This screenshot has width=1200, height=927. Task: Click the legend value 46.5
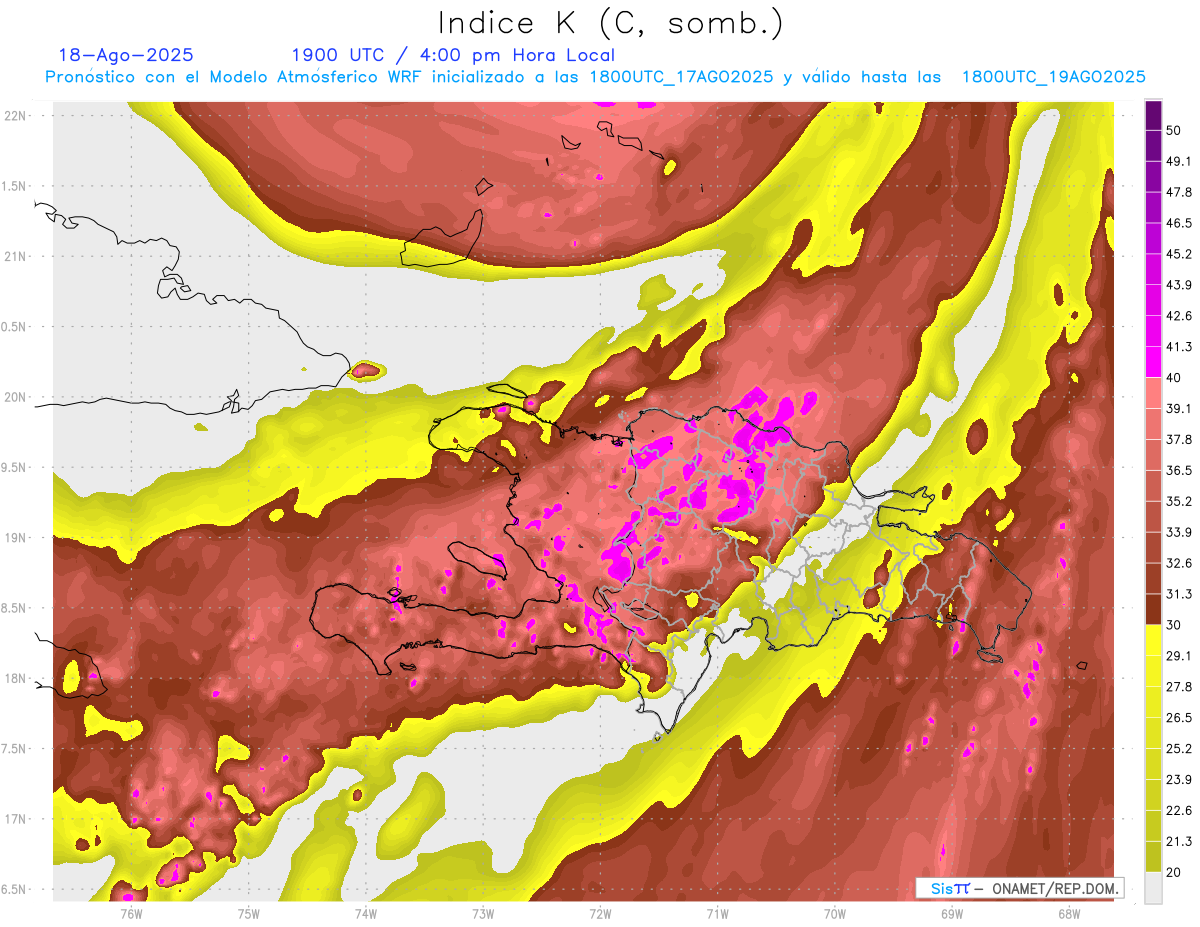point(1178,223)
